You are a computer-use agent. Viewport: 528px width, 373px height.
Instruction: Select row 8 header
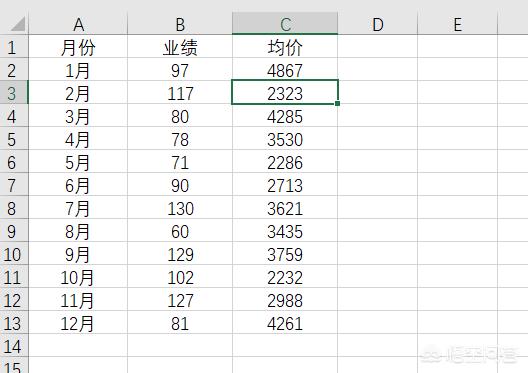click(14, 207)
